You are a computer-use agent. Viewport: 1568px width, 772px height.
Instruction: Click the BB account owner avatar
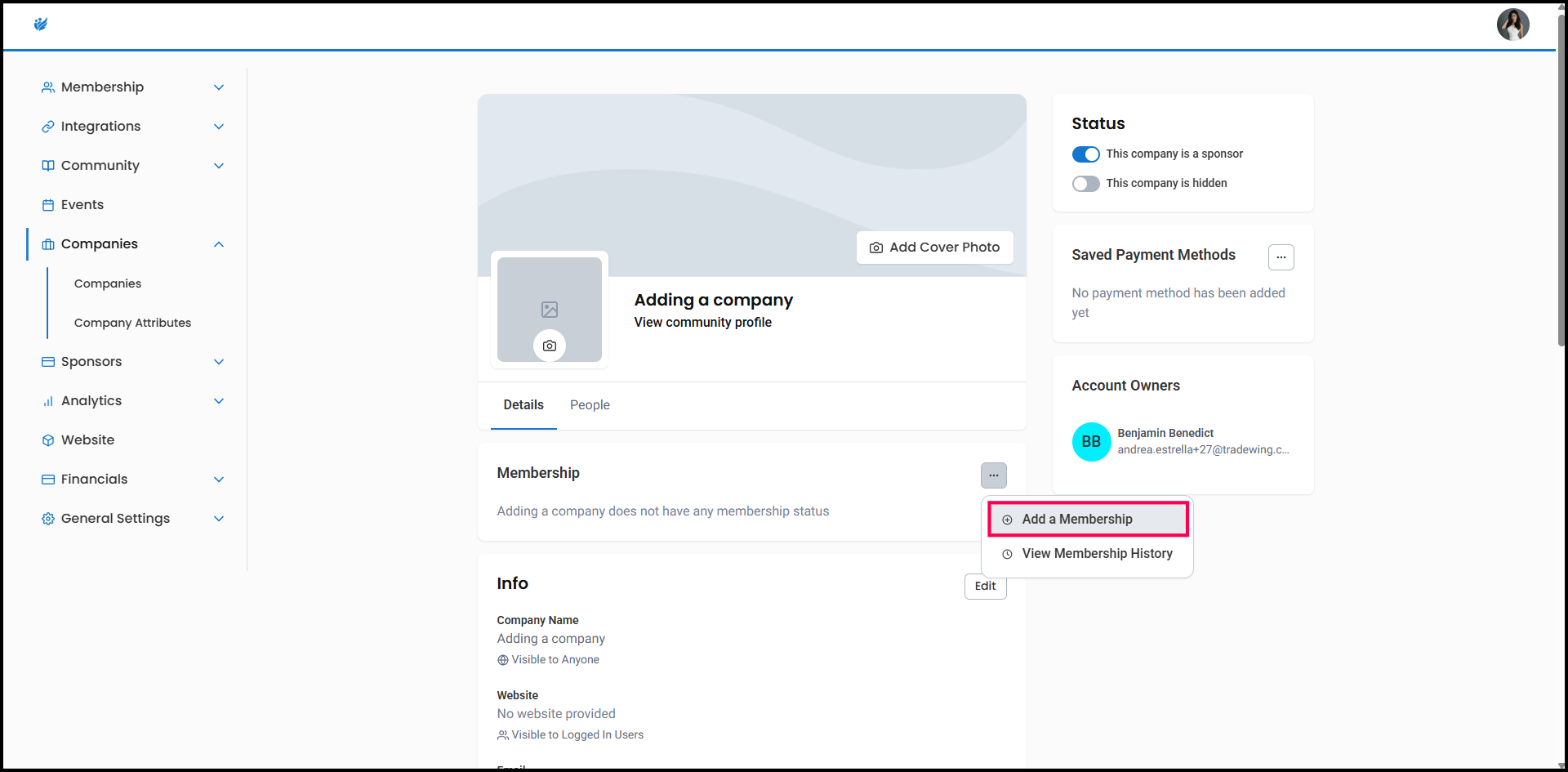1091,442
